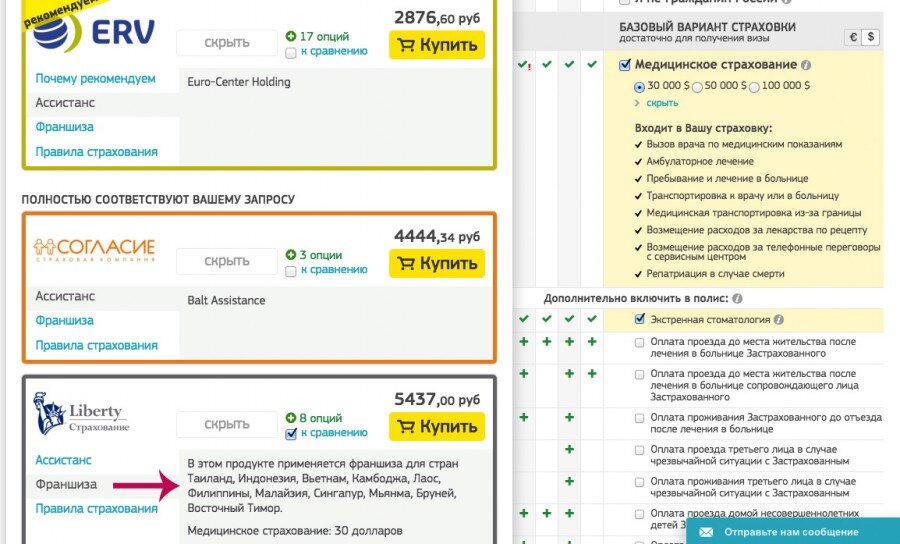Click the Liberty Страхование logo

click(82, 414)
